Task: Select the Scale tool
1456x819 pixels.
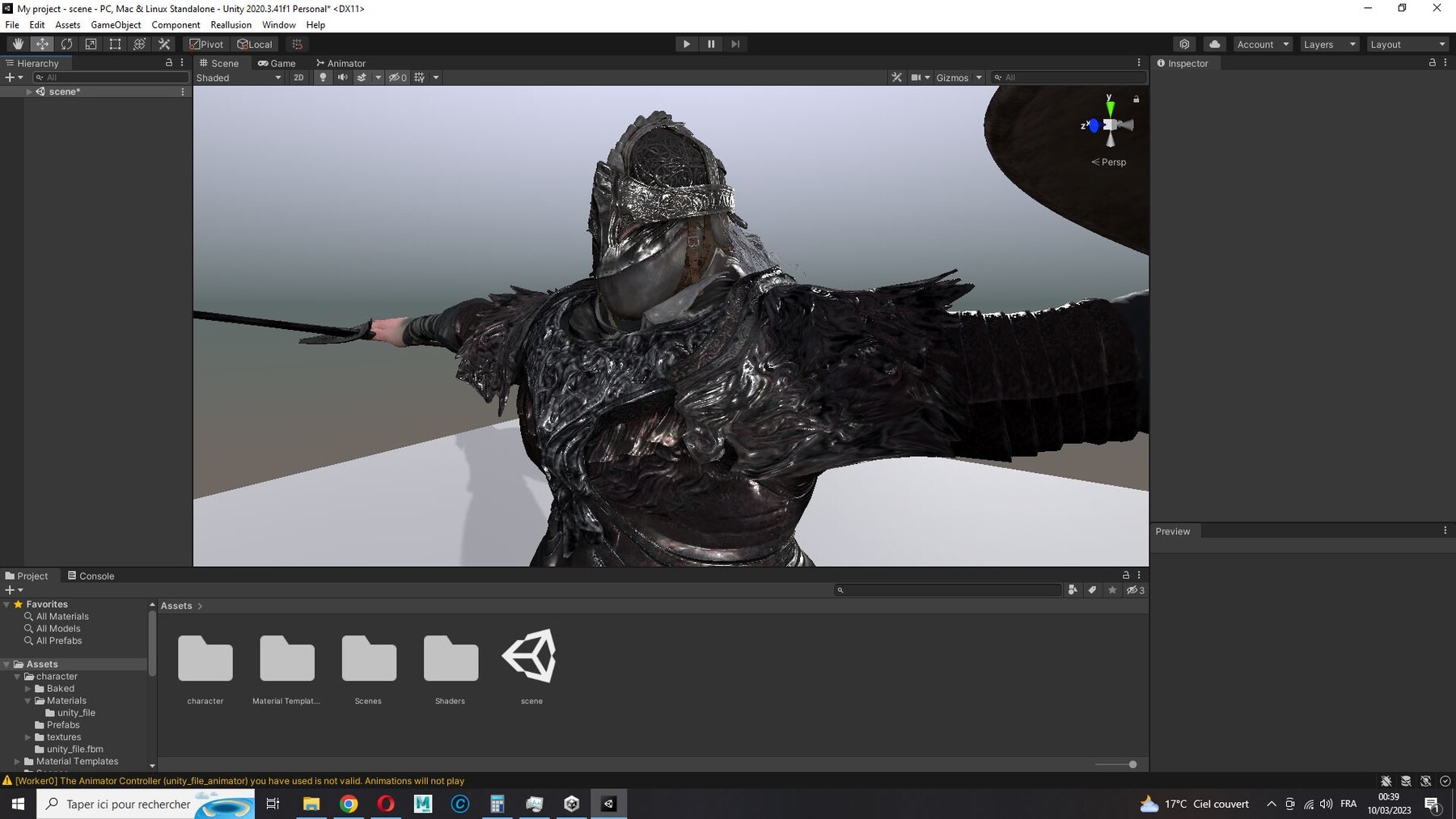Action: [x=91, y=44]
